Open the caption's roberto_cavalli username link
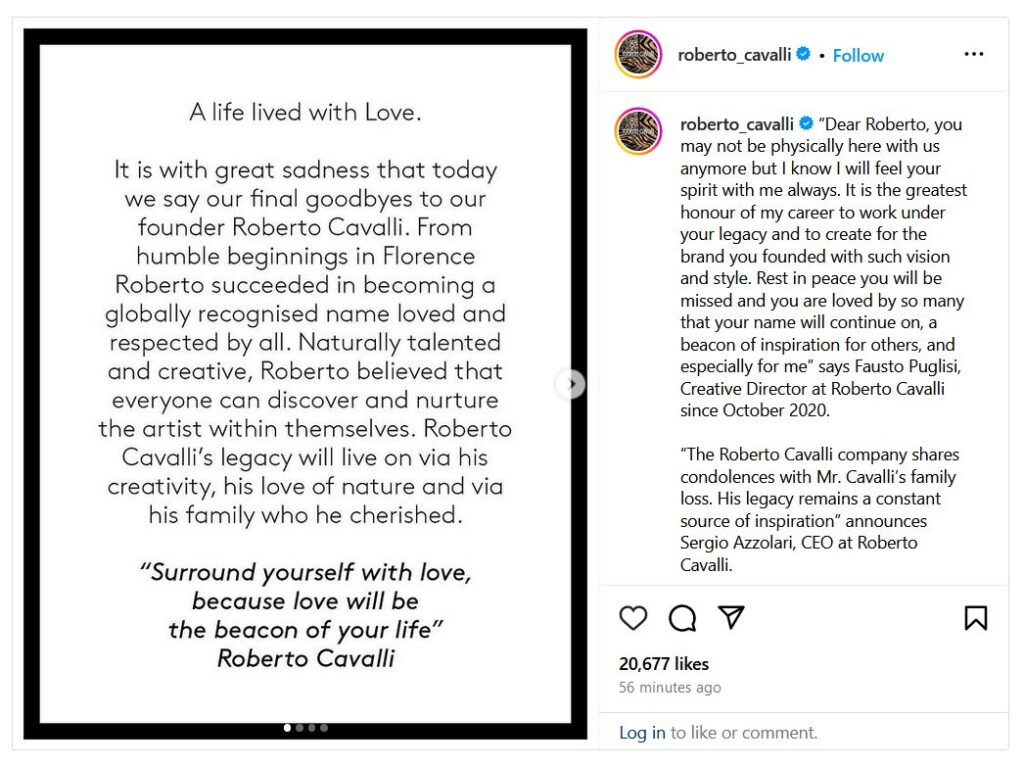This screenshot has height=766, width=1024. tap(736, 125)
